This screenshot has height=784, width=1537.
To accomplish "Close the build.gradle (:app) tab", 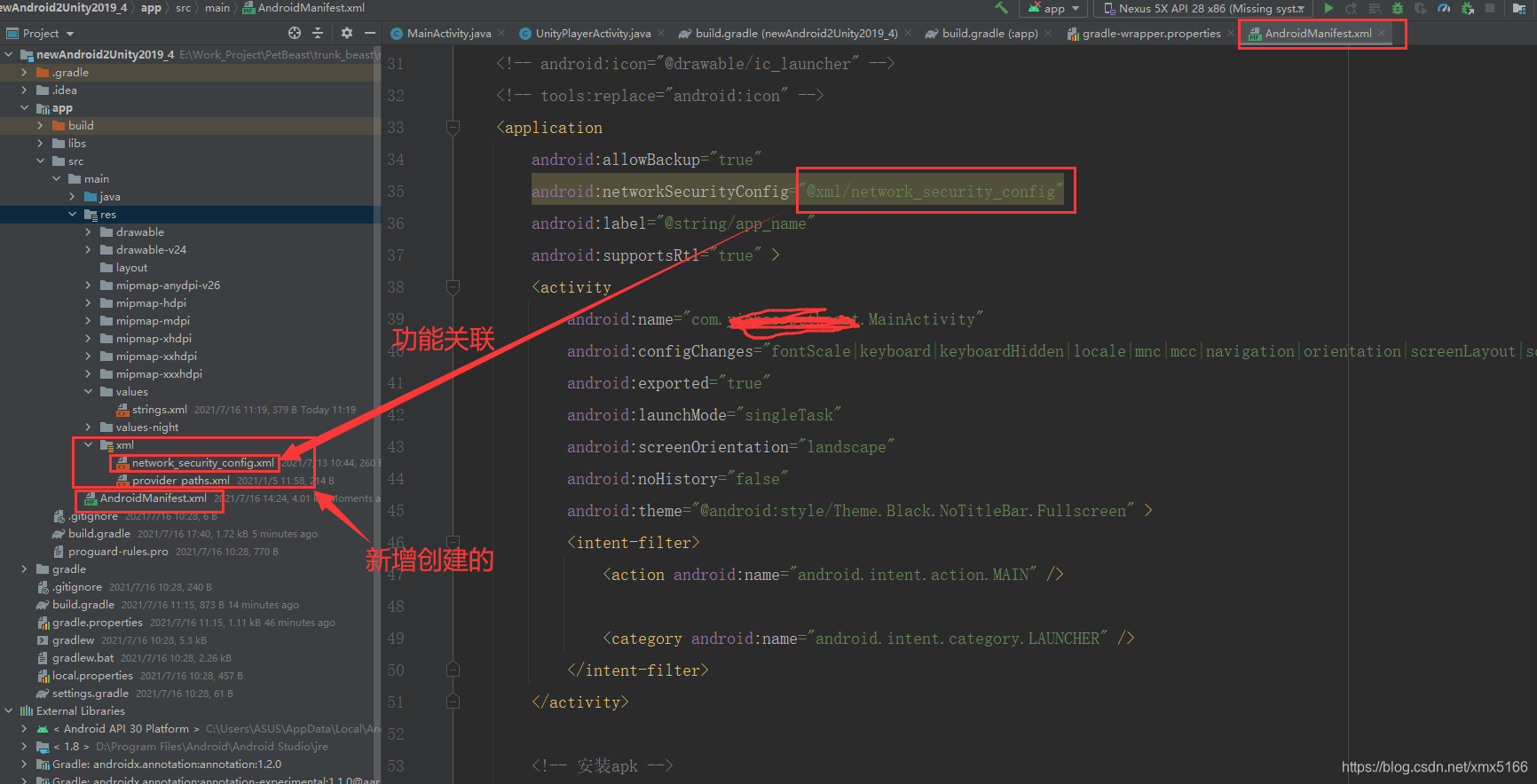I will pyautogui.click(x=1048, y=34).
